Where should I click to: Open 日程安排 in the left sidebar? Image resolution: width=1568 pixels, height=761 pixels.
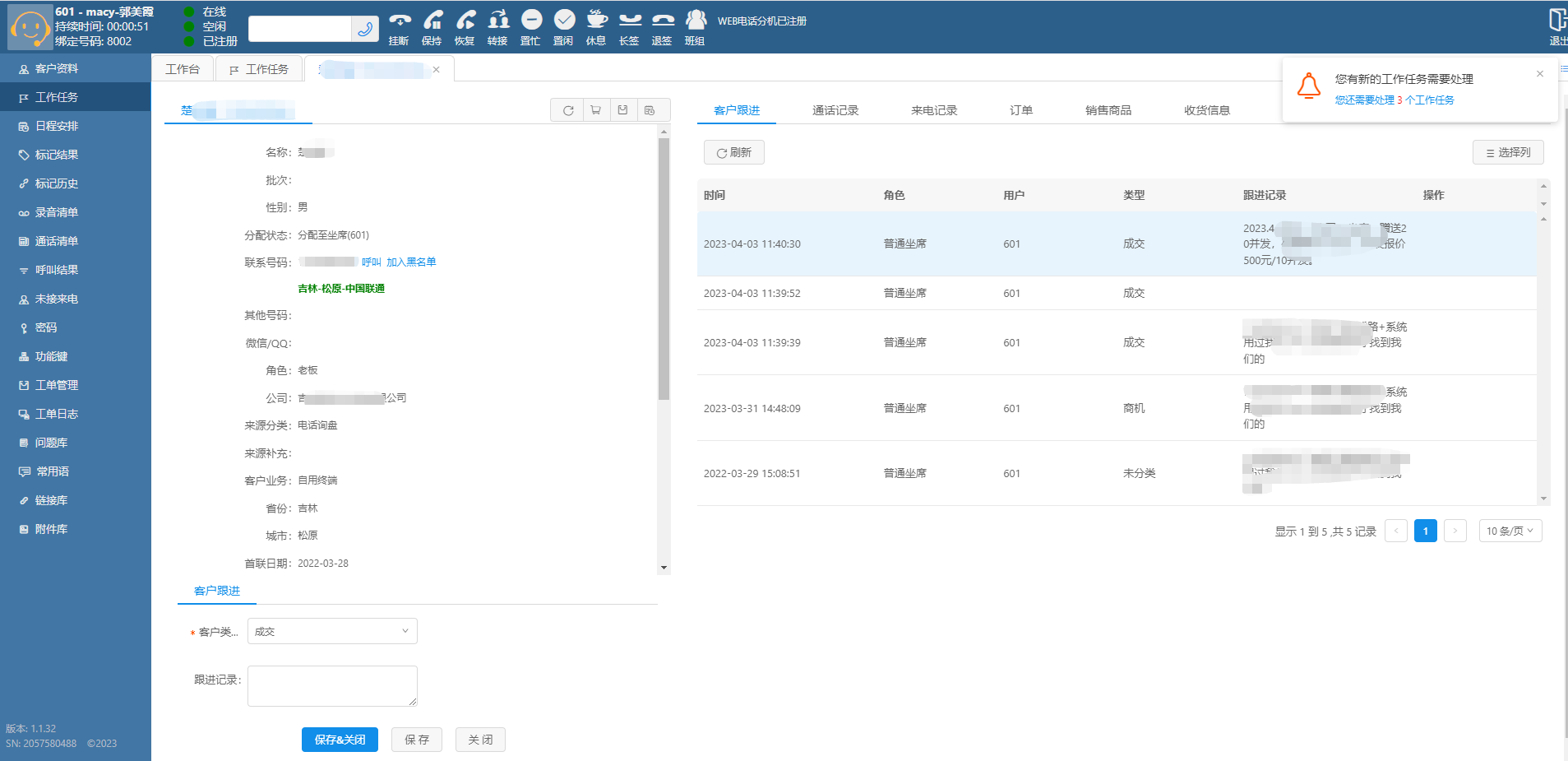pos(57,126)
